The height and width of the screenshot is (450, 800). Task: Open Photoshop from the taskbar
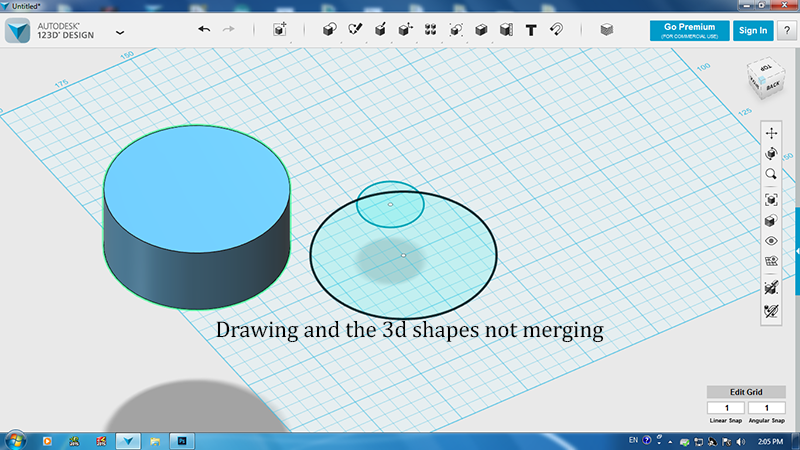pos(182,441)
